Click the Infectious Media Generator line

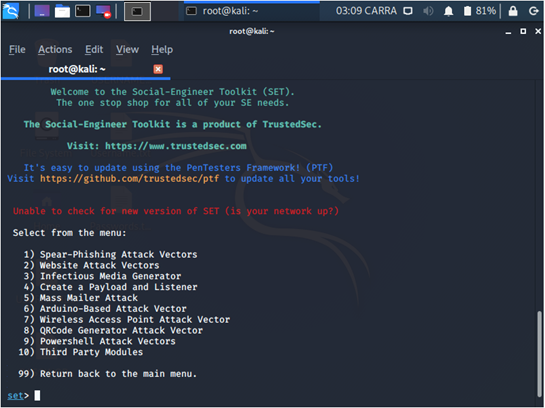tap(102, 276)
